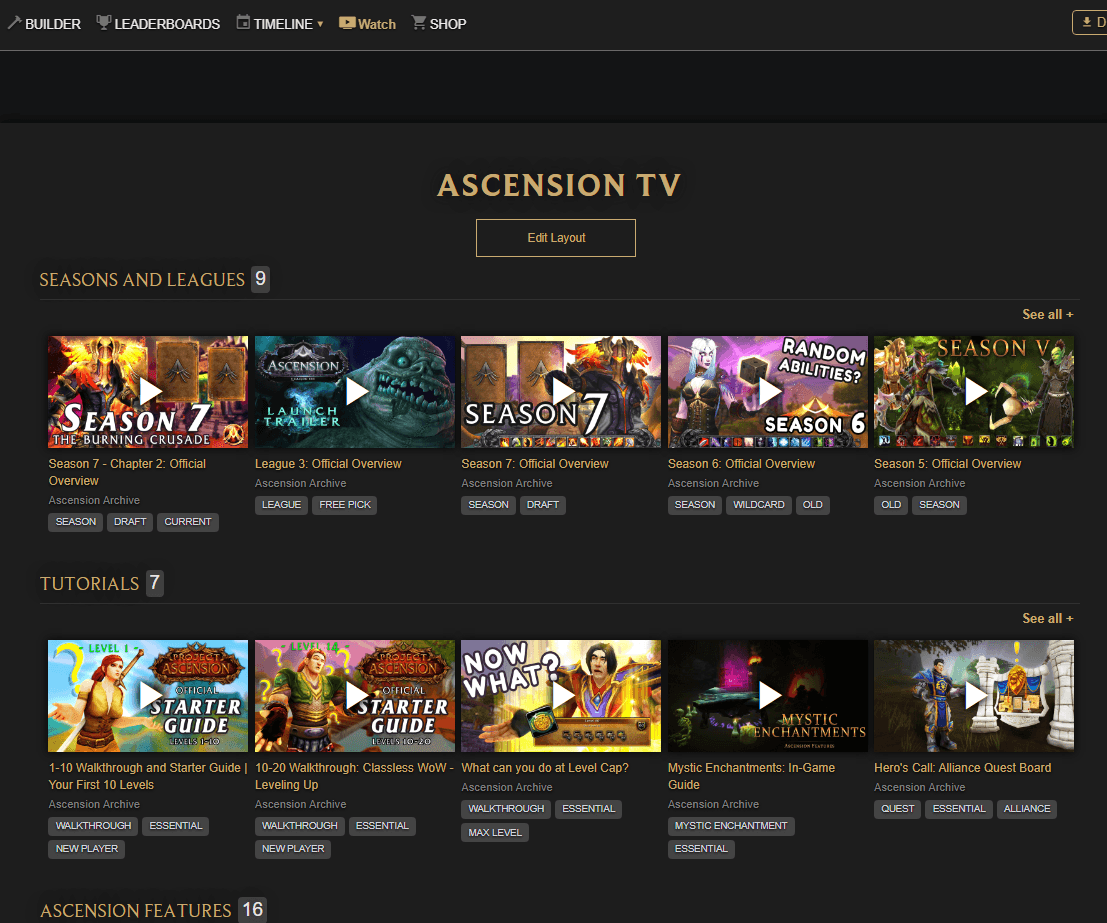Click the Shop cart icon
Viewport: 1107px width, 923px height.
(418, 22)
